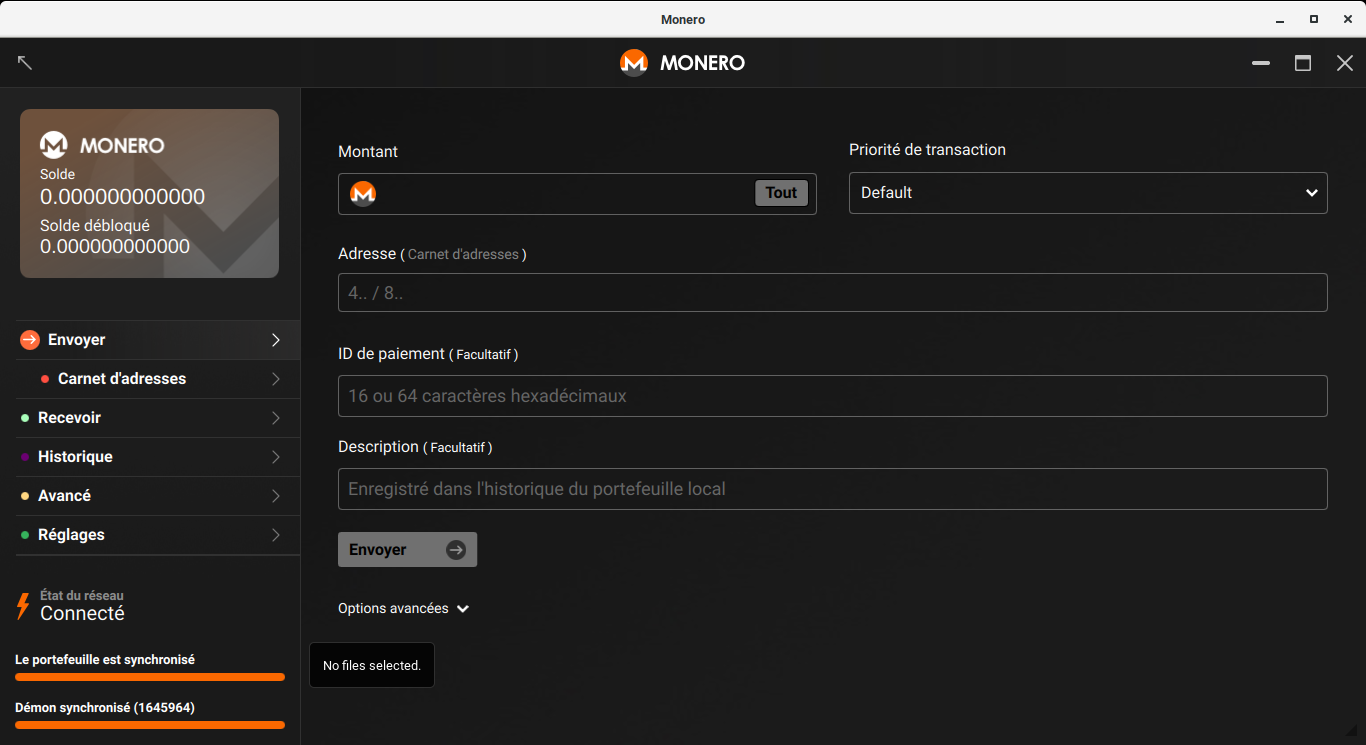Click the orange arrow icon beside Envoyer in the sidebar
The height and width of the screenshot is (745, 1366).
30,340
